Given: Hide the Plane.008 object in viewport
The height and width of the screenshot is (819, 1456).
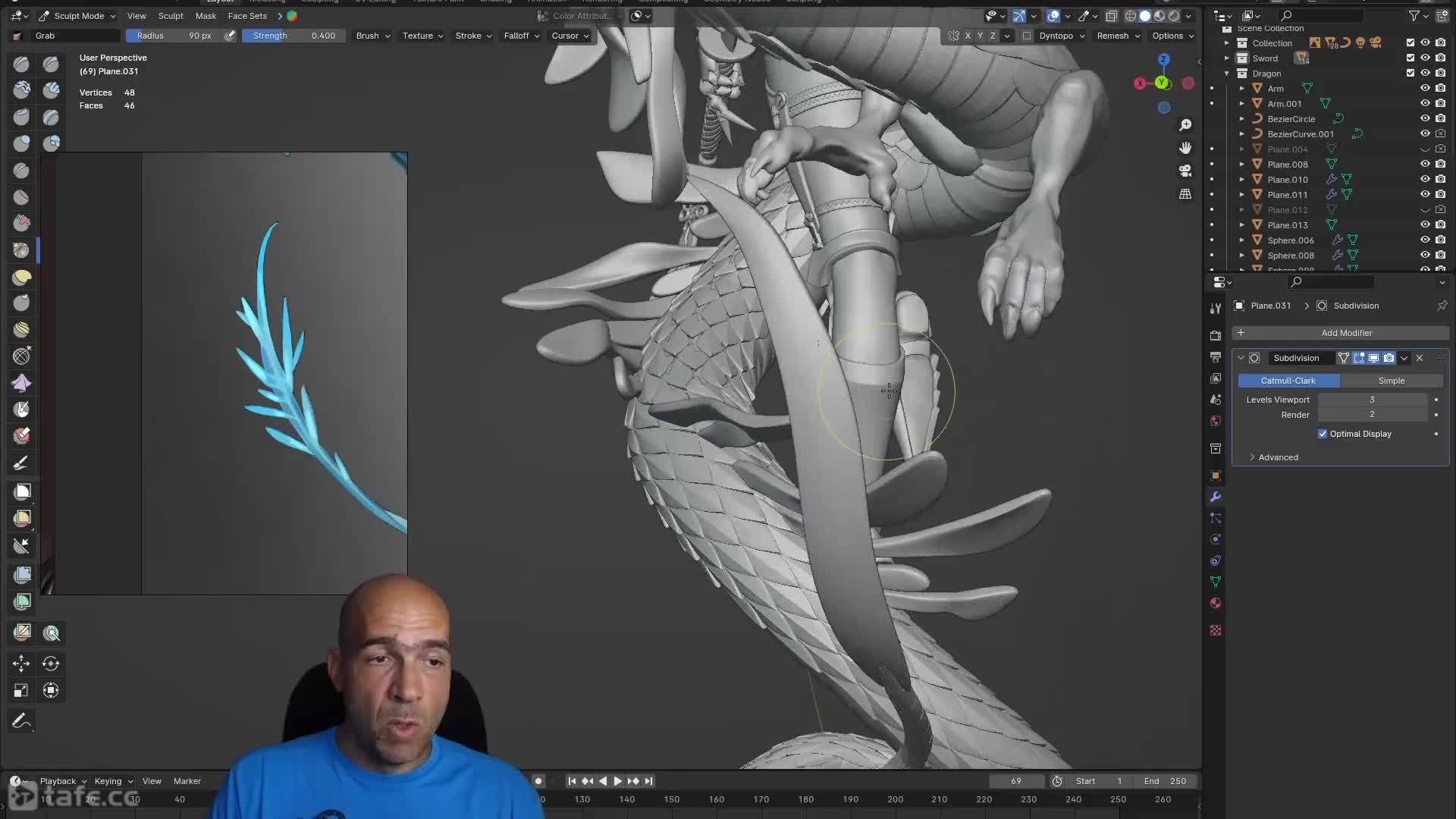Looking at the screenshot, I should point(1425,164).
